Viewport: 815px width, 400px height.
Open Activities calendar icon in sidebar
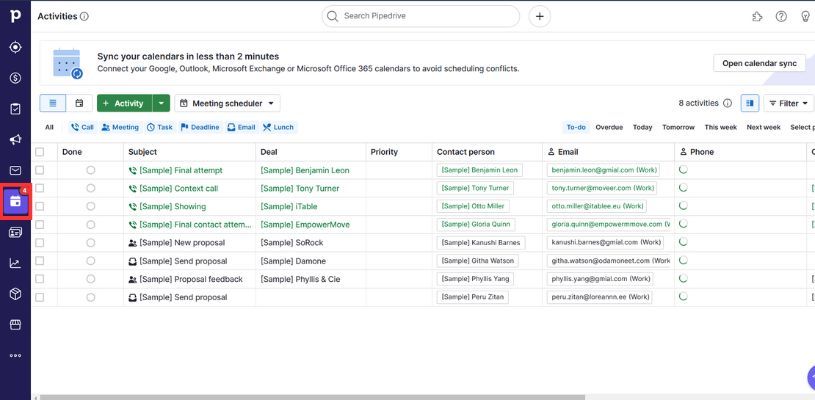[16, 201]
